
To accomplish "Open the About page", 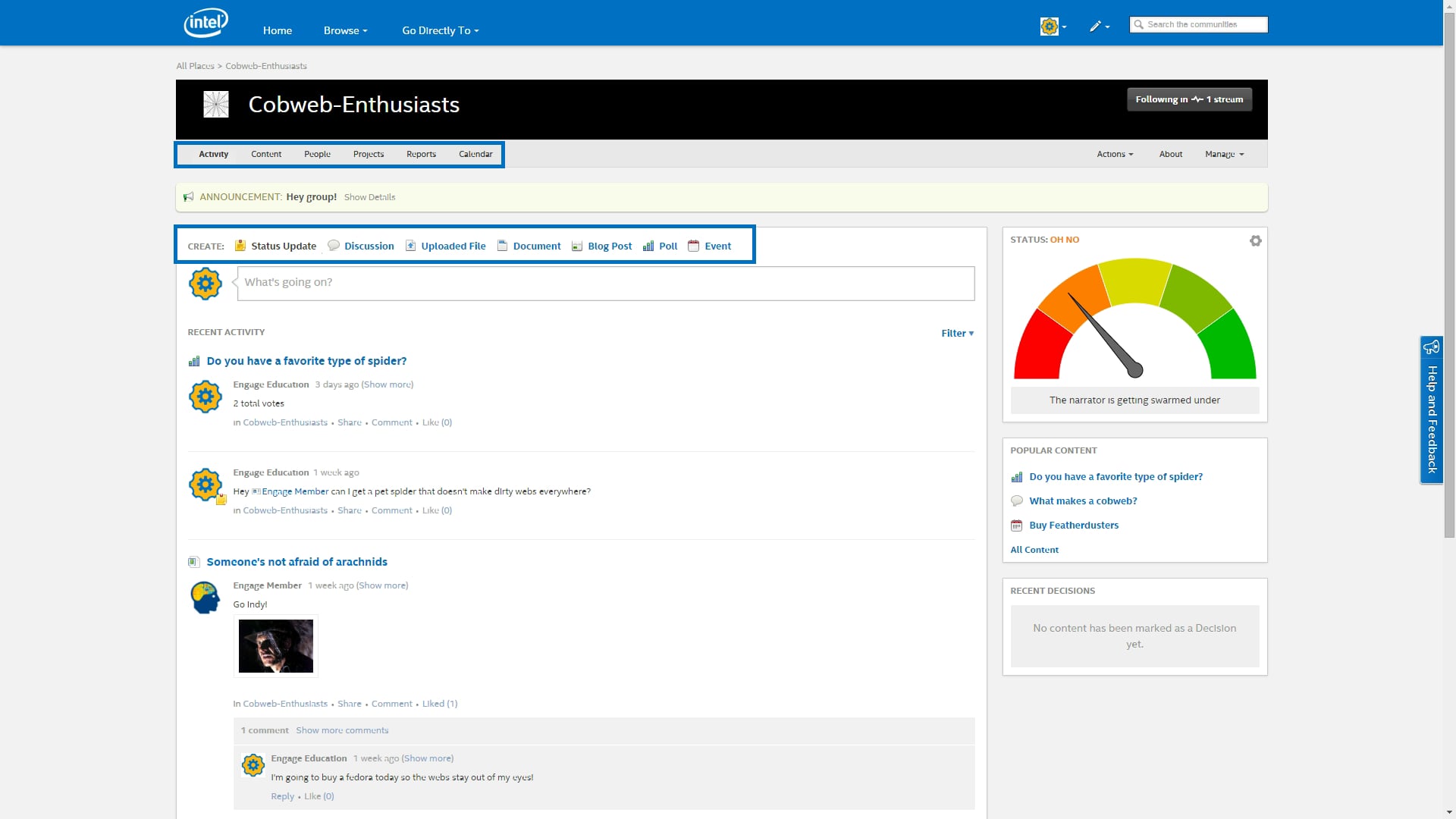I will pos(1171,154).
